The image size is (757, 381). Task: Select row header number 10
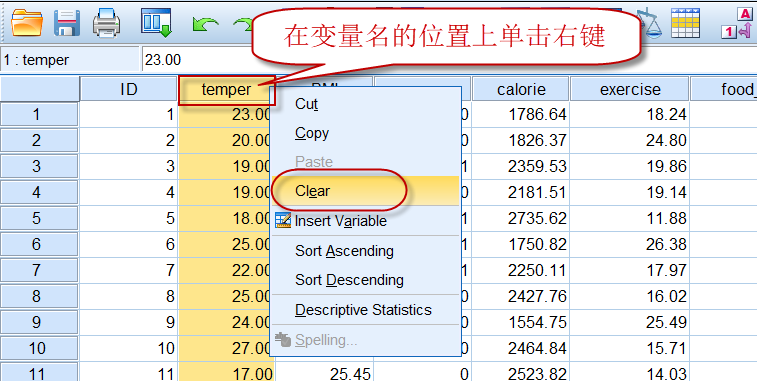(x=39, y=348)
